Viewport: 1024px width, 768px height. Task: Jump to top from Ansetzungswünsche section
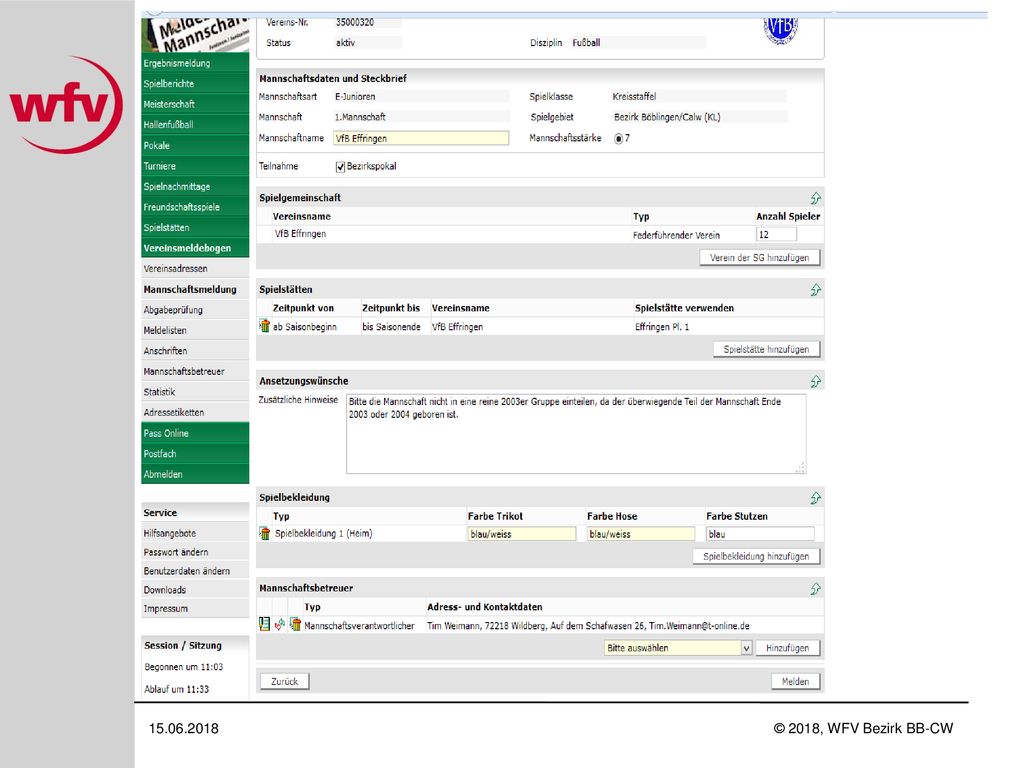click(815, 381)
